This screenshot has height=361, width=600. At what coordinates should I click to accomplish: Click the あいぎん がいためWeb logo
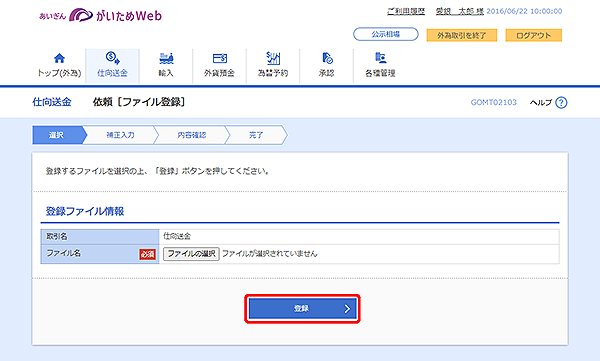[x=100, y=15]
